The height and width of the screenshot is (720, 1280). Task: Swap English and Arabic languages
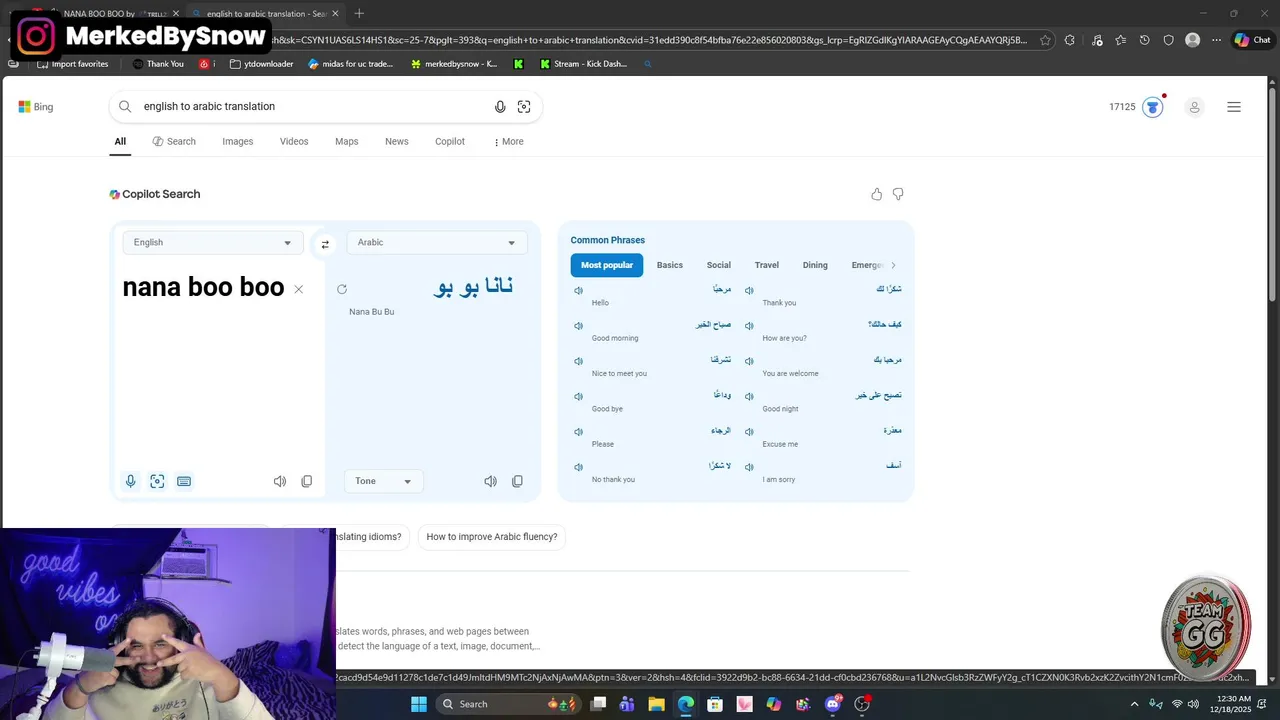click(x=325, y=244)
